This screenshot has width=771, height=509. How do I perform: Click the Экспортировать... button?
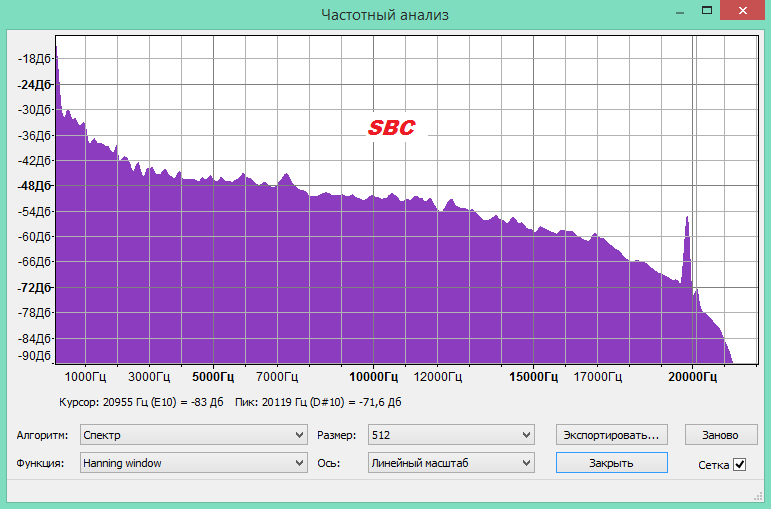click(x=611, y=435)
